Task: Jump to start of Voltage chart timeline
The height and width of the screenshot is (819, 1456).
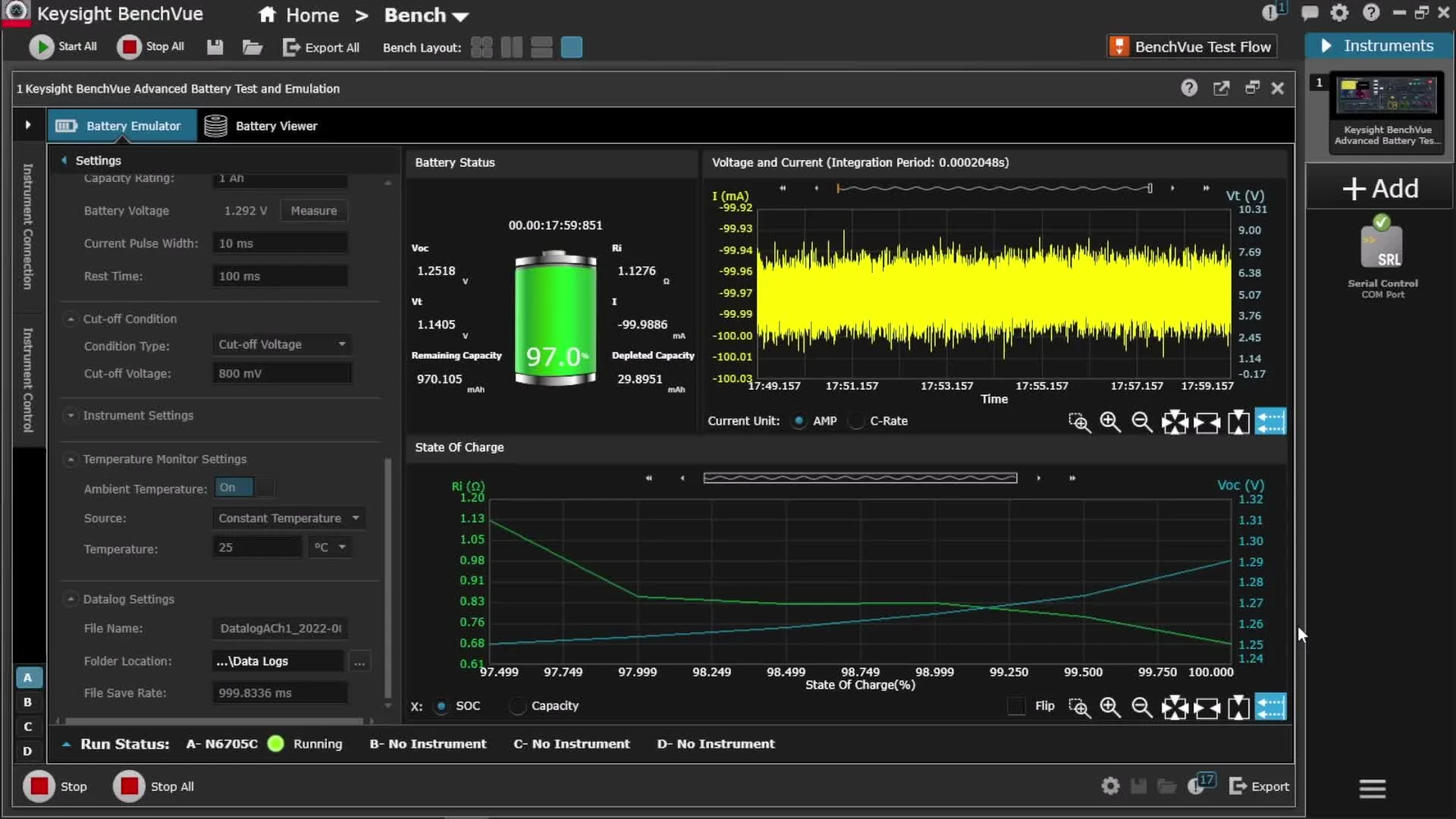Action: (783, 188)
